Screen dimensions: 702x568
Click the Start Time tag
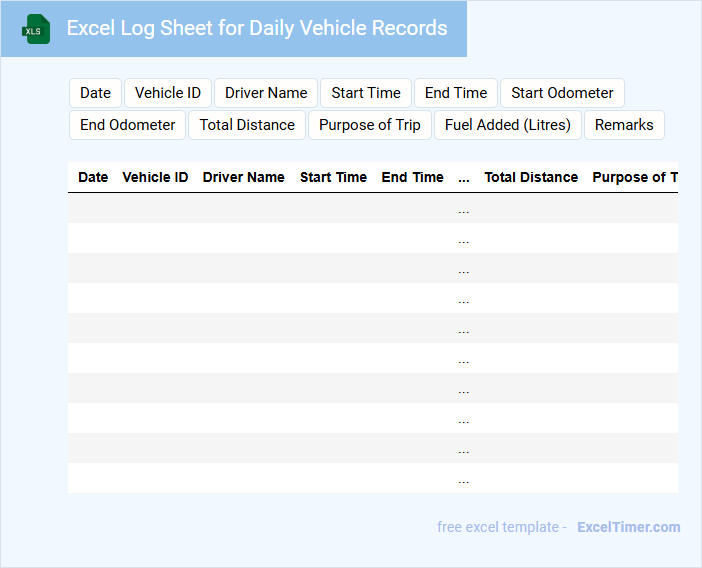coord(366,93)
